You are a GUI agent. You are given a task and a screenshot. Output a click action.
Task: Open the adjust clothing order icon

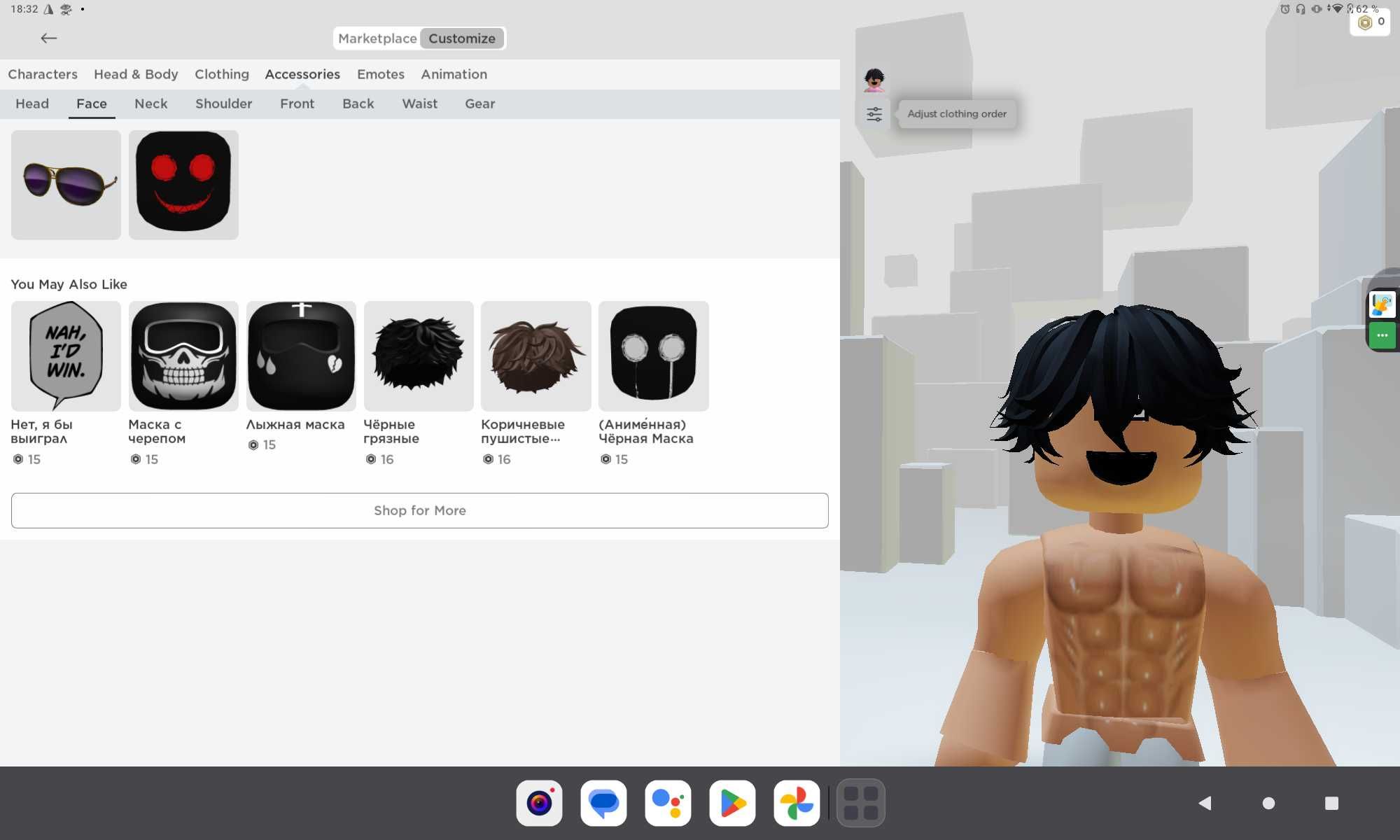coord(872,113)
